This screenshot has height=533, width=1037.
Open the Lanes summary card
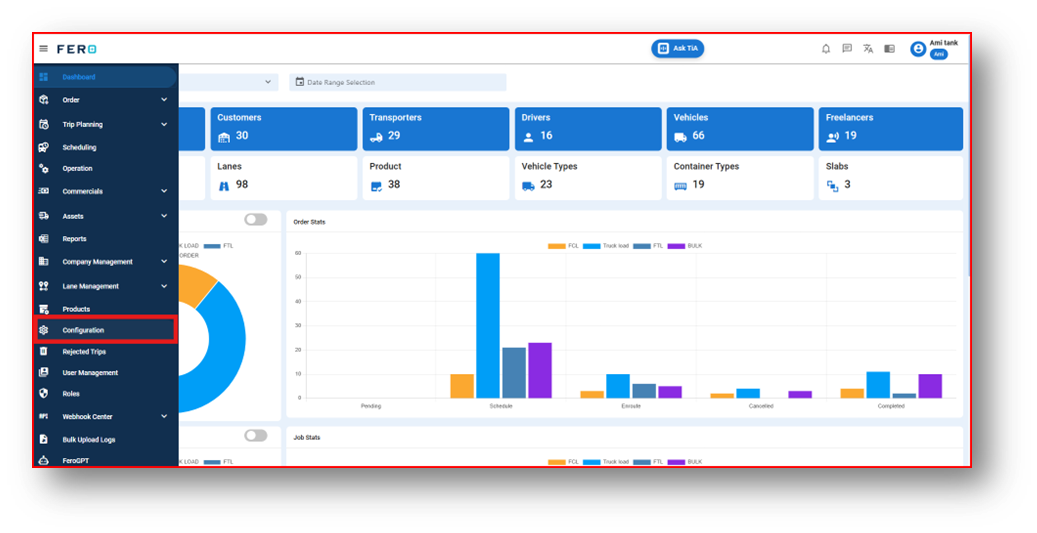click(x=284, y=178)
